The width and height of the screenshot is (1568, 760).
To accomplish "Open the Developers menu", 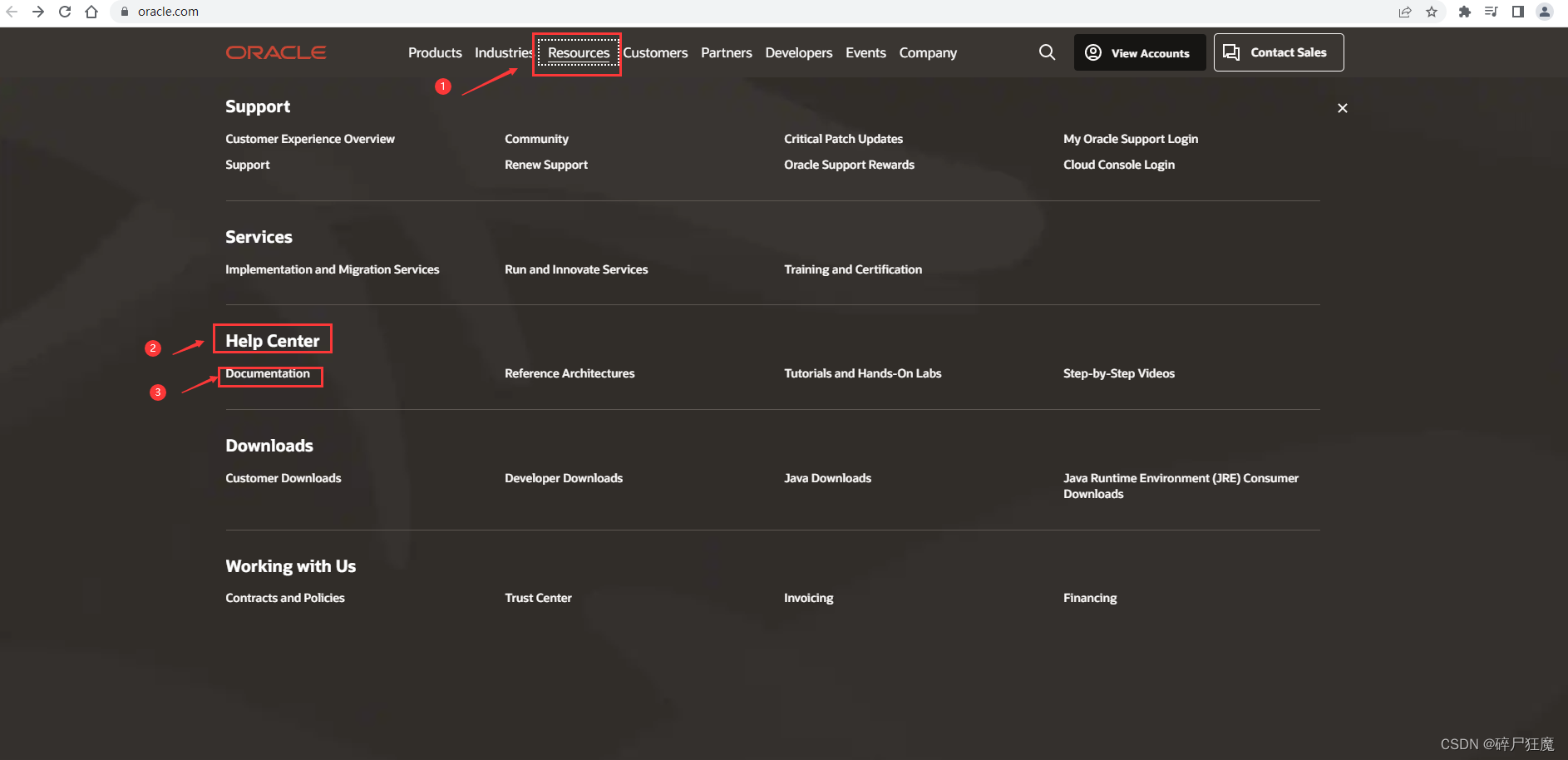I will (x=799, y=52).
